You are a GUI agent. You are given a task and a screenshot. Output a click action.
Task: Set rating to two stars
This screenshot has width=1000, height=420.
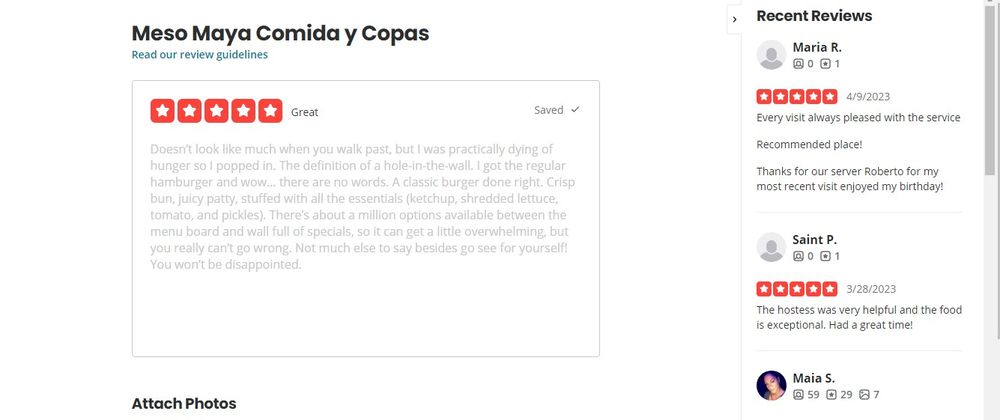coord(189,111)
